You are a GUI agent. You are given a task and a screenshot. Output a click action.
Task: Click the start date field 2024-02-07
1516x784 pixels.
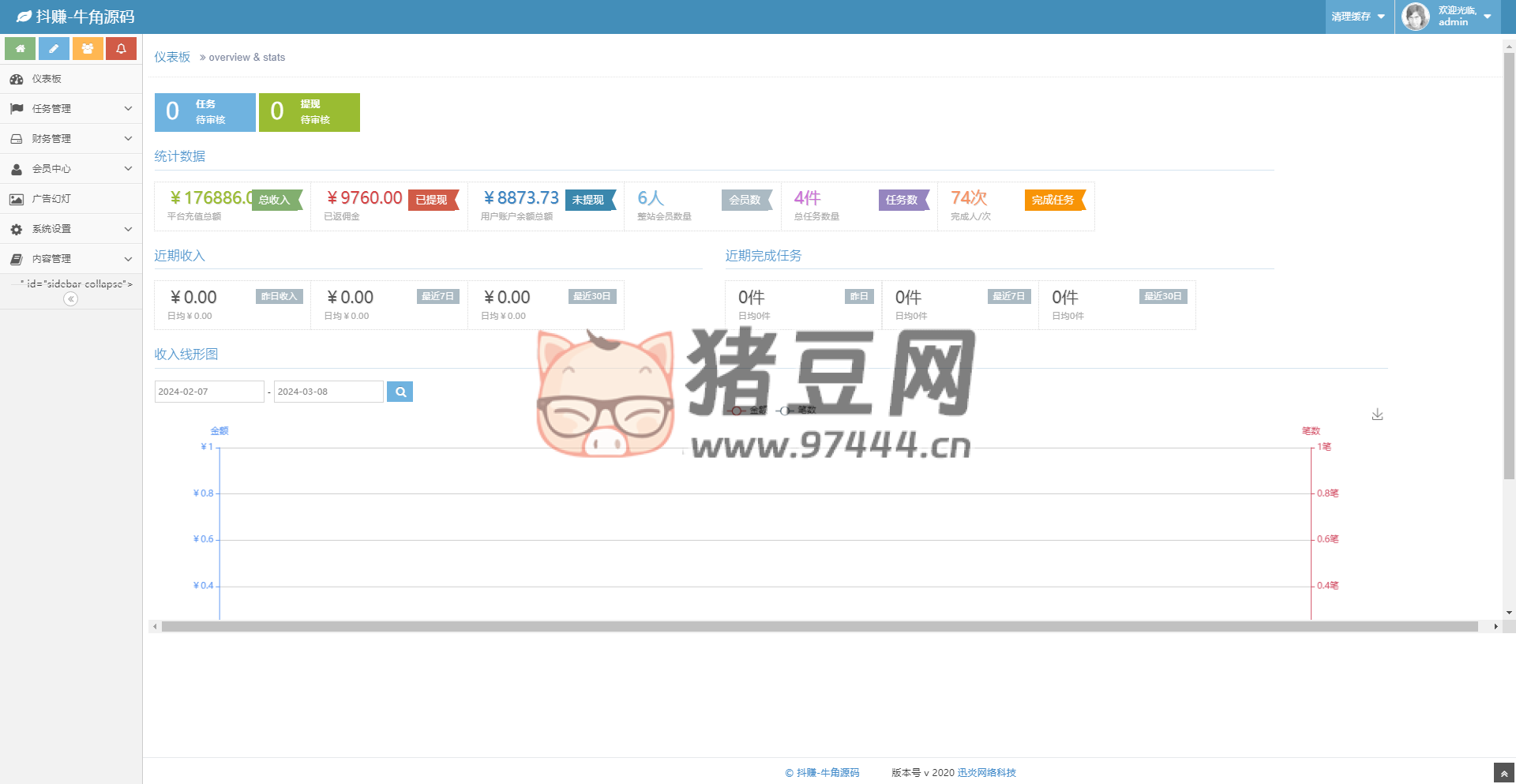click(x=209, y=392)
